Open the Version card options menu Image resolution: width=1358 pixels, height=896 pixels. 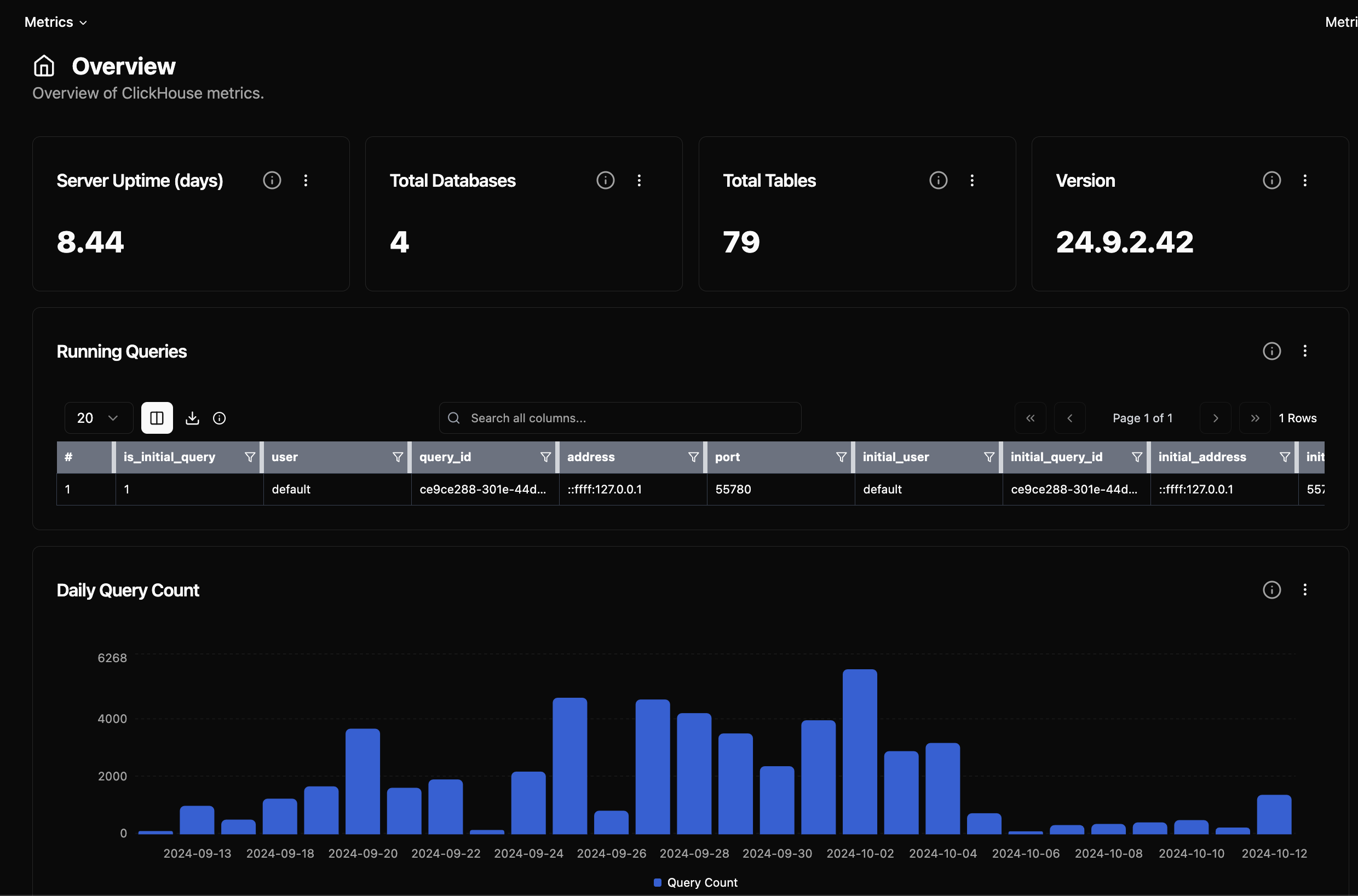[x=1305, y=181]
